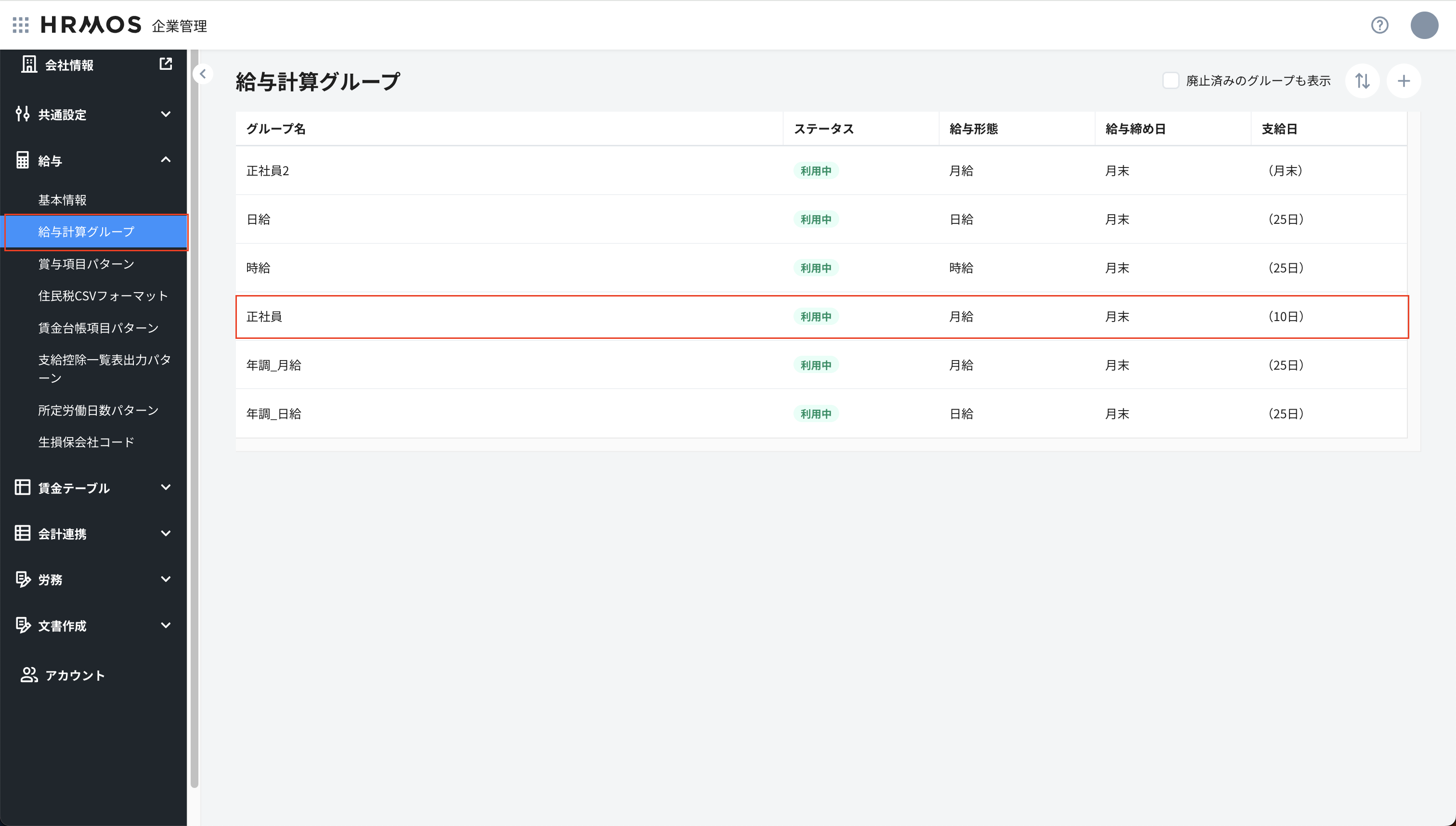Open sort options with the arrows icon
Image resolution: width=1456 pixels, height=826 pixels.
[x=1363, y=80]
